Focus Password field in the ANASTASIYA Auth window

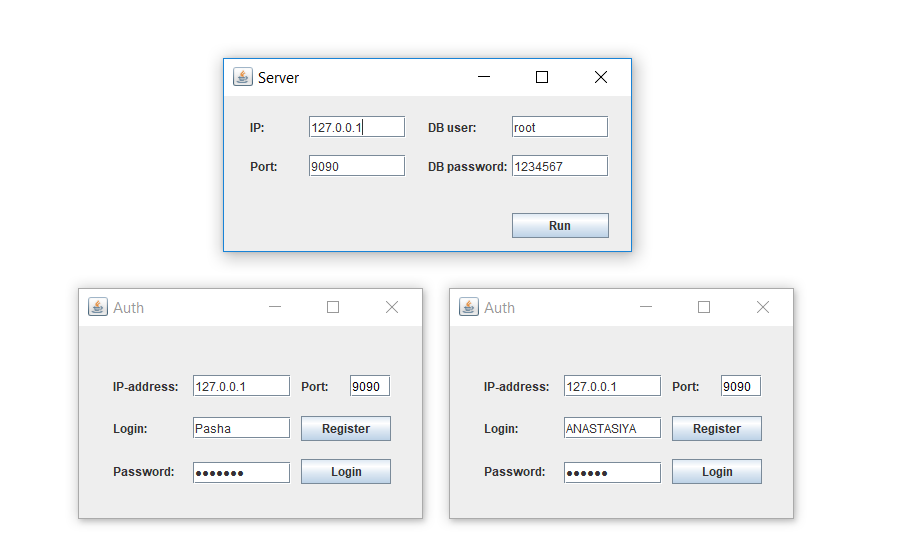coord(612,472)
